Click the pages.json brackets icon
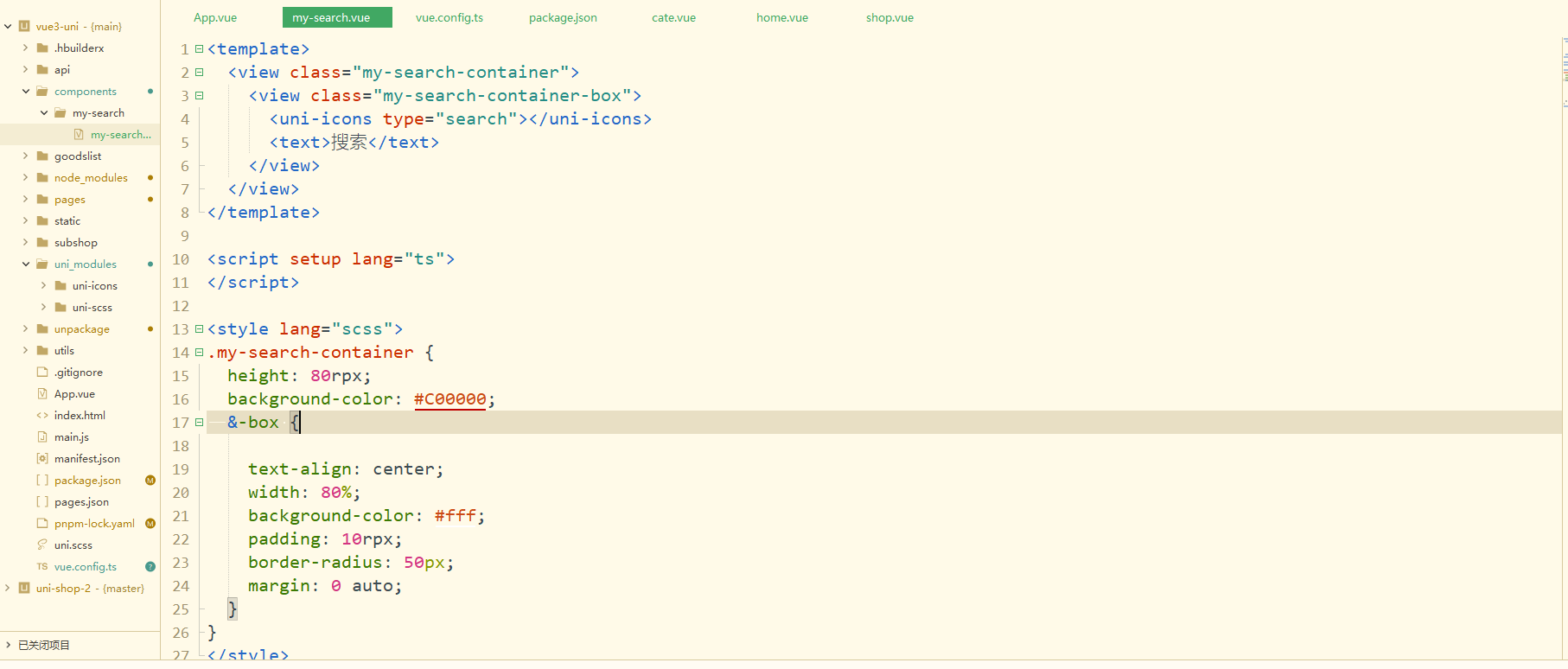 point(42,502)
